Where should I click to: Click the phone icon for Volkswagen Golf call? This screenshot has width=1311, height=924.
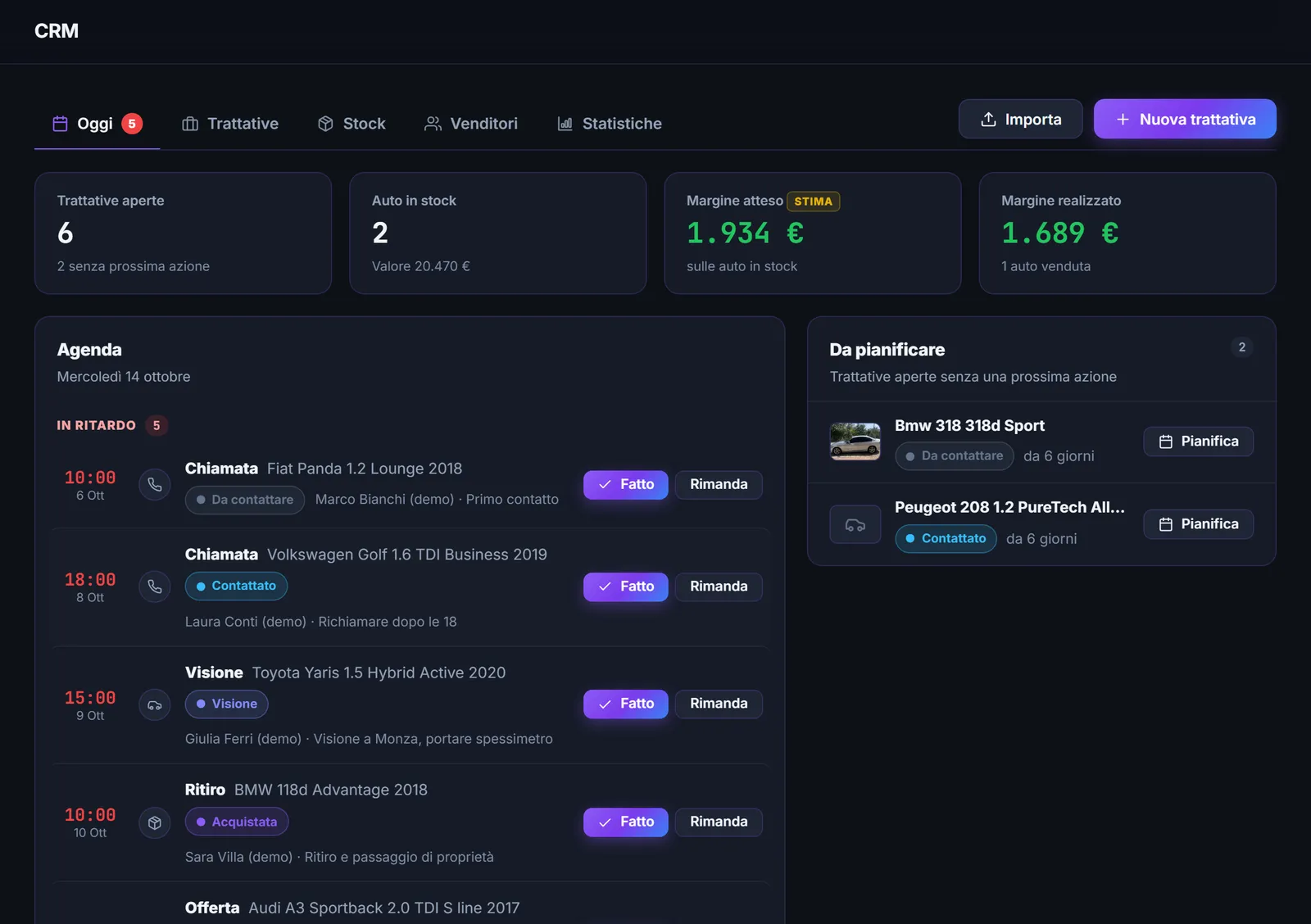(155, 587)
